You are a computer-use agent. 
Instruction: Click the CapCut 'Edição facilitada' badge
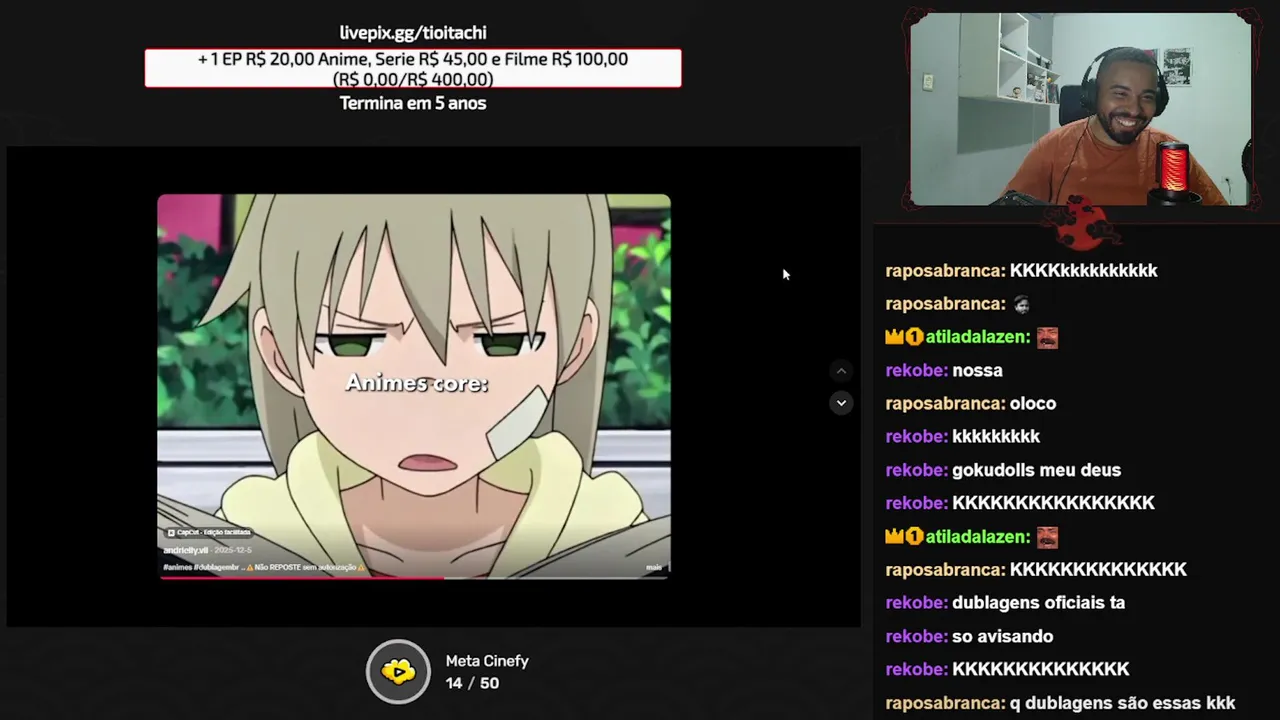pyautogui.click(x=209, y=532)
